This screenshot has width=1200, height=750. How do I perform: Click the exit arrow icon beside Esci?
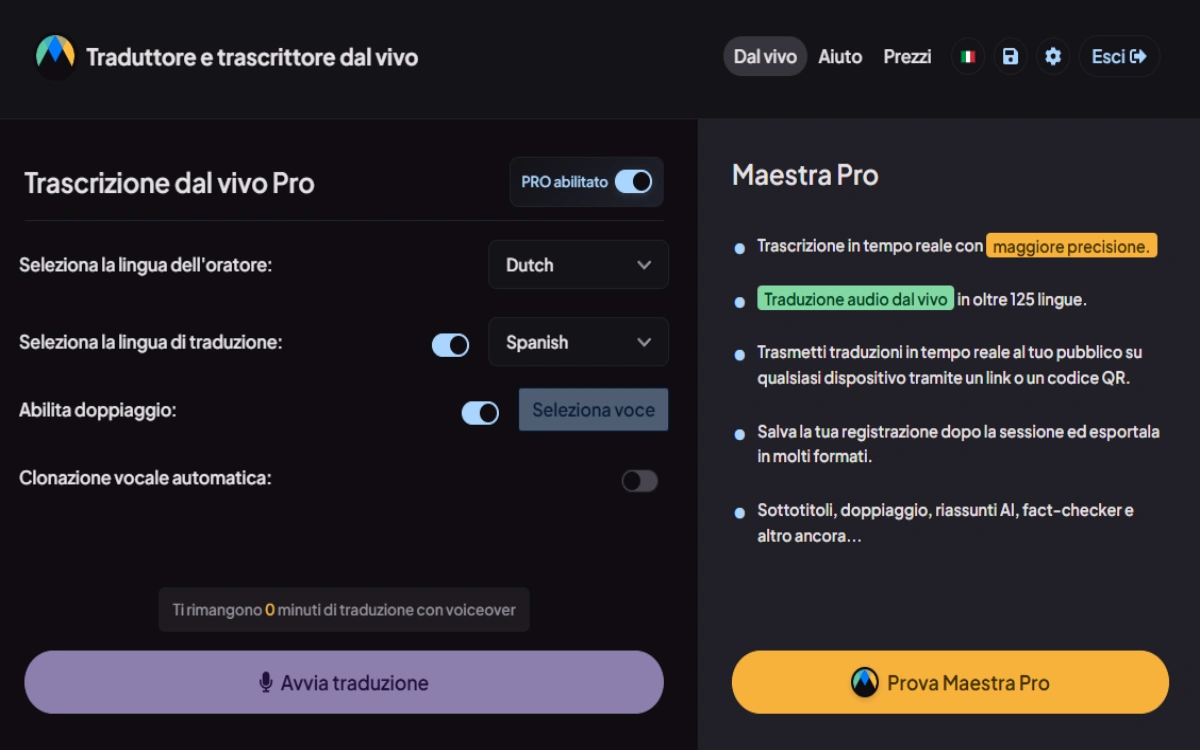coord(1138,57)
